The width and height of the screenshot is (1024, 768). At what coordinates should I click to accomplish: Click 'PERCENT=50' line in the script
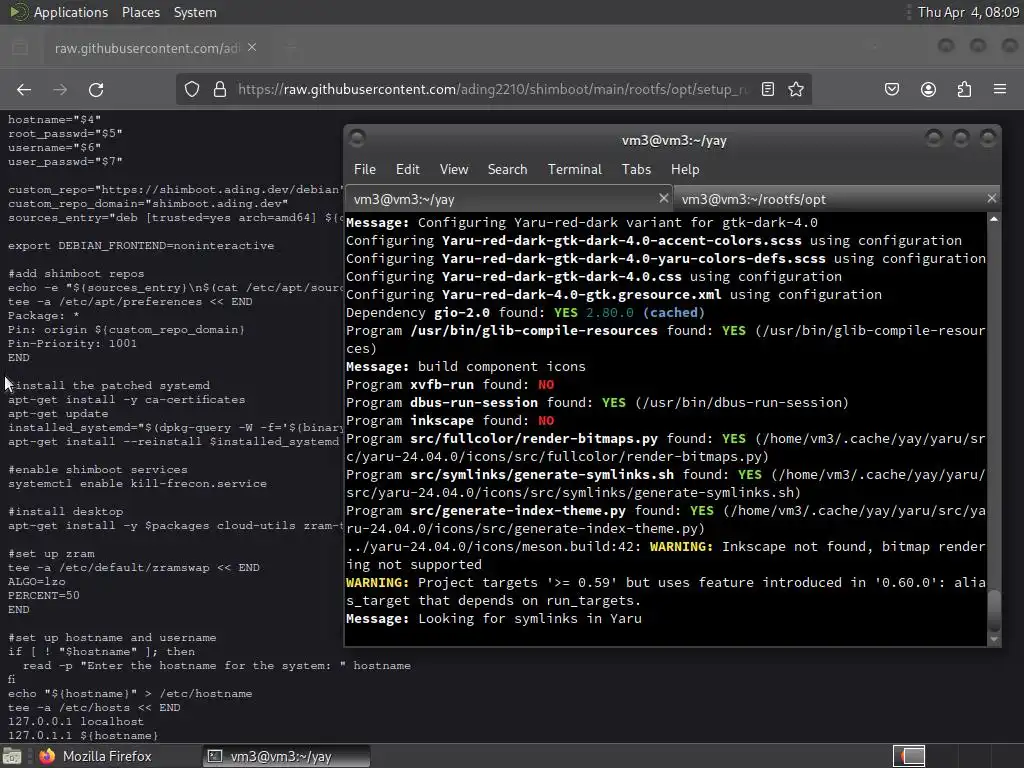(x=44, y=596)
